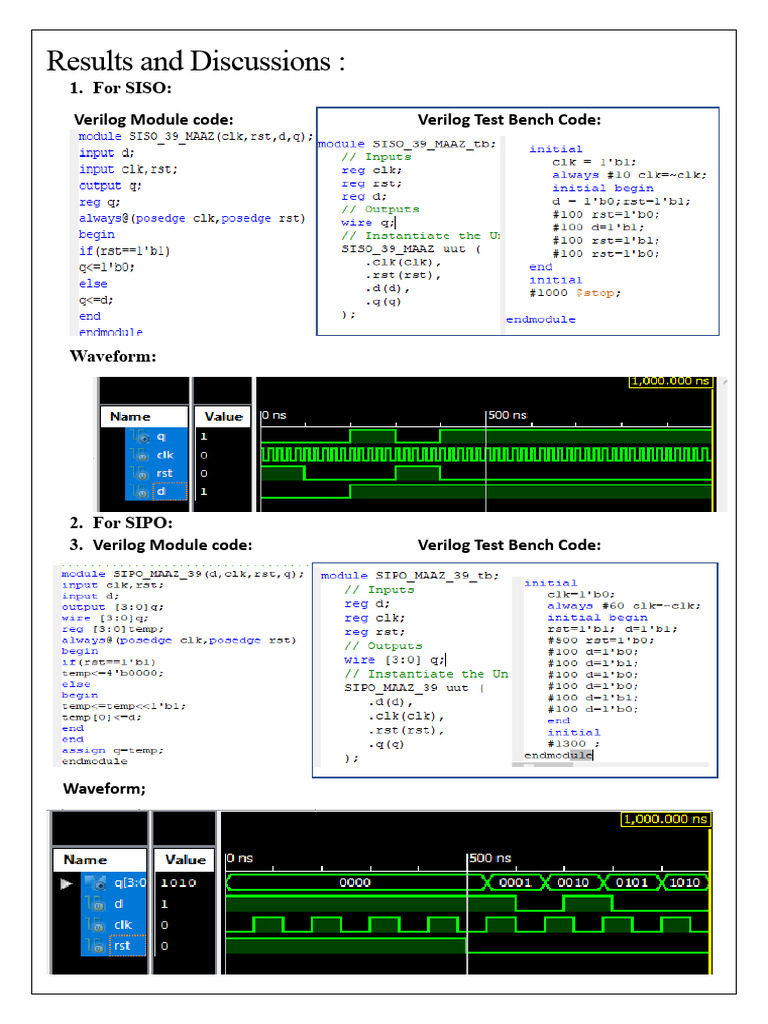Click the q[3:0] bus icon in SIPO waveform
Screen dimensions: 768x1024
[98, 883]
